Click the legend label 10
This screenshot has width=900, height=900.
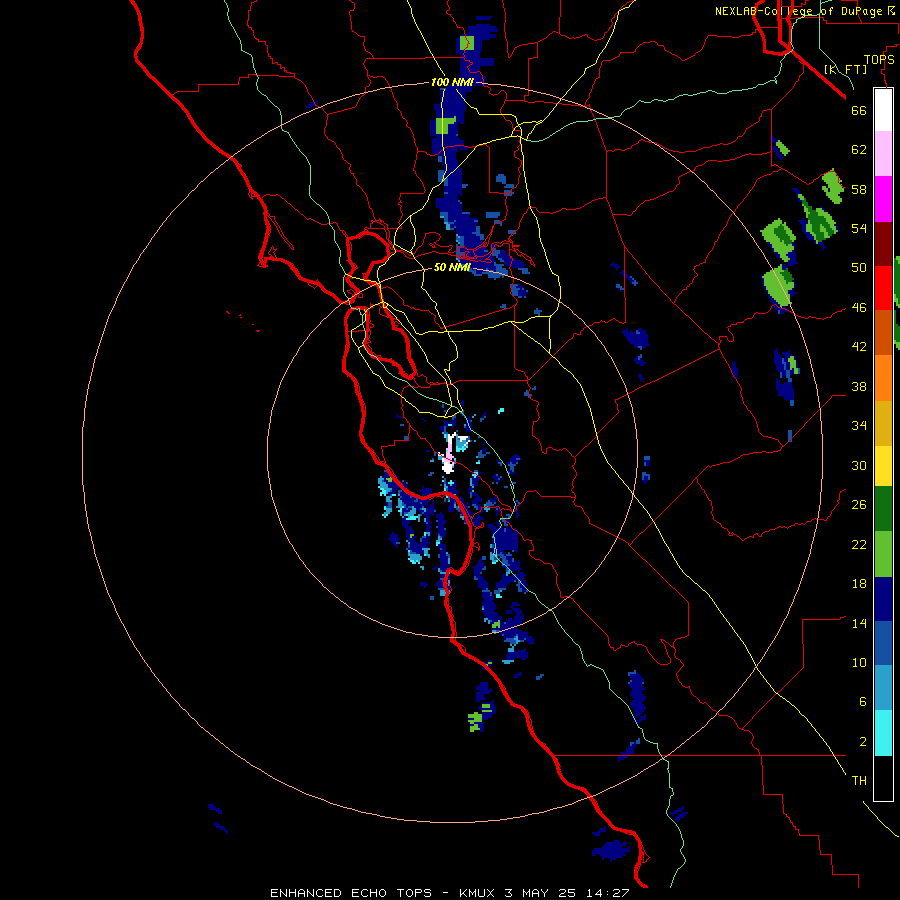coord(859,663)
